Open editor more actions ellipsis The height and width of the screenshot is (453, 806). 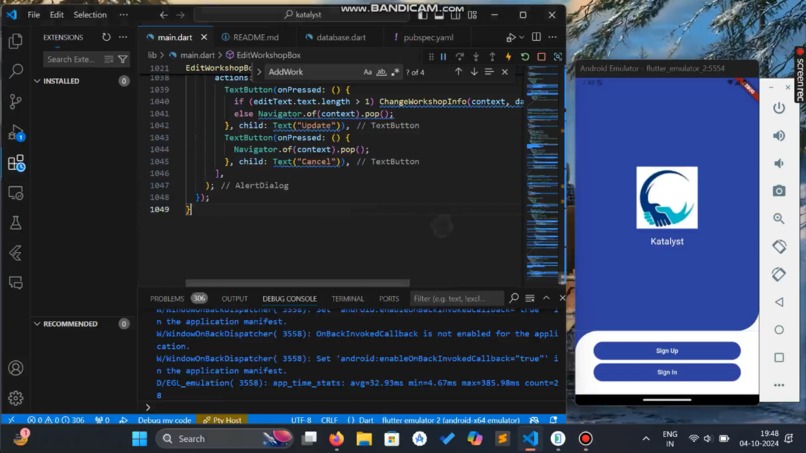553,37
